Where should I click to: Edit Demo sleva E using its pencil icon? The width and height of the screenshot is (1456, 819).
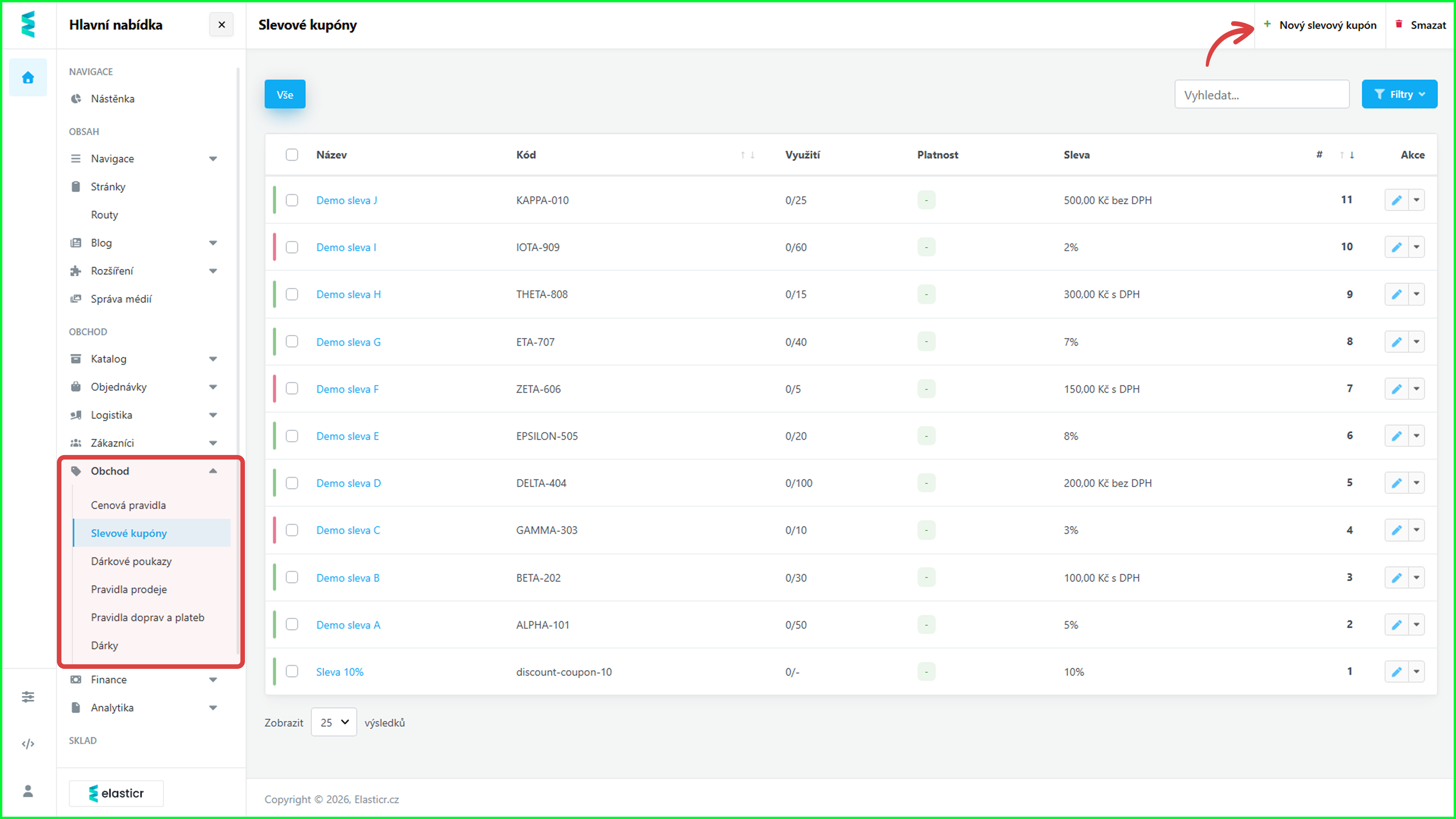pyautogui.click(x=1396, y=436)
